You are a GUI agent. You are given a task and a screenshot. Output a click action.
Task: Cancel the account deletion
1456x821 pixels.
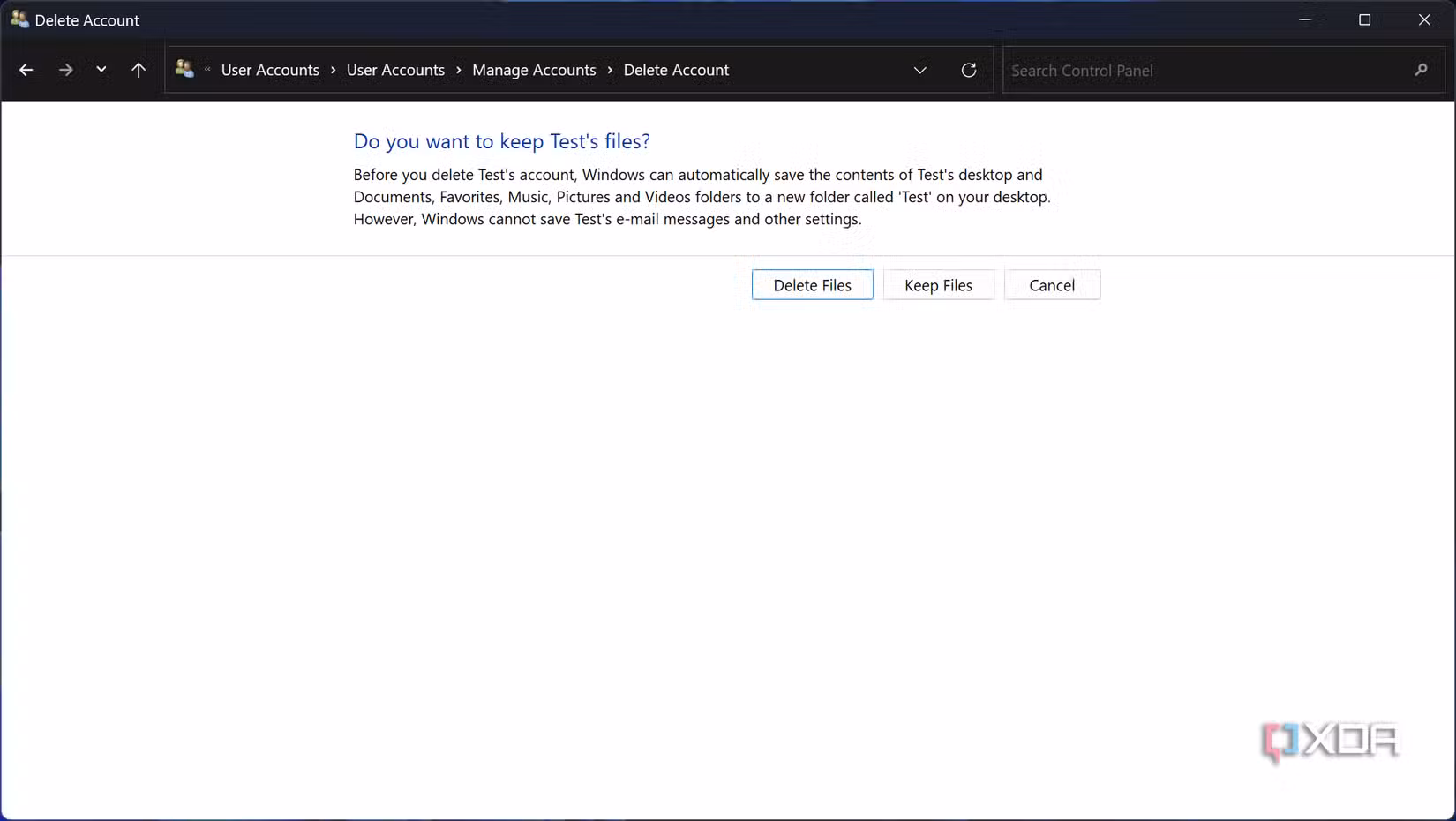click(1051, 285)
